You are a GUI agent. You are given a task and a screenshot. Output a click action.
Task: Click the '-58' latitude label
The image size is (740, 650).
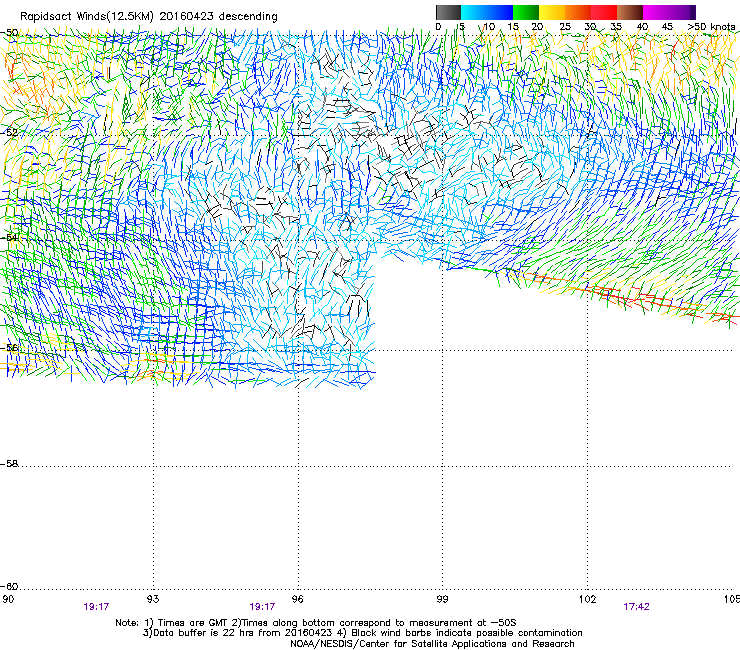click(x=9, y=464)
